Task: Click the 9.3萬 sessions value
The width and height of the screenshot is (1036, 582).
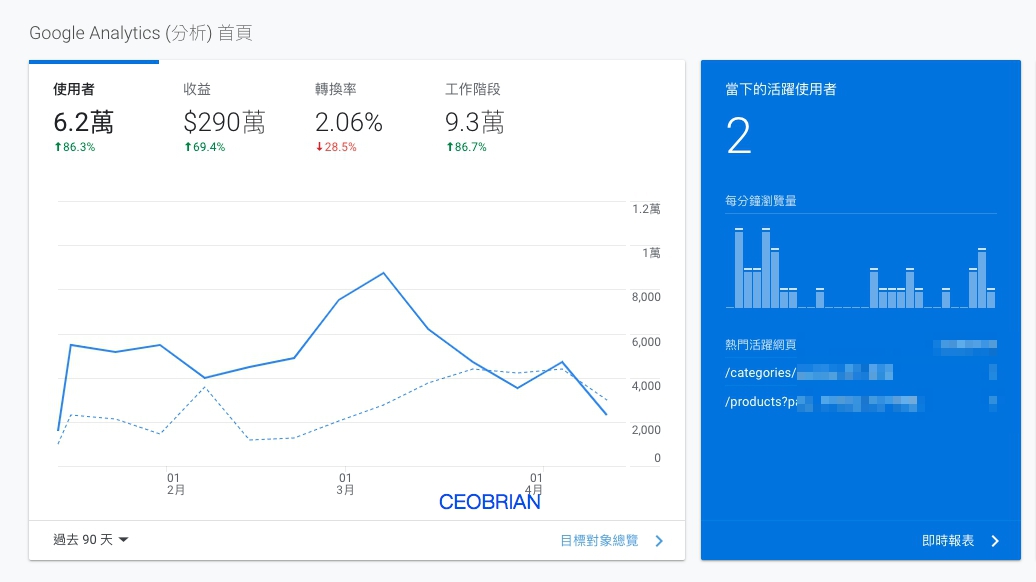Action: (x=474, y=122)
